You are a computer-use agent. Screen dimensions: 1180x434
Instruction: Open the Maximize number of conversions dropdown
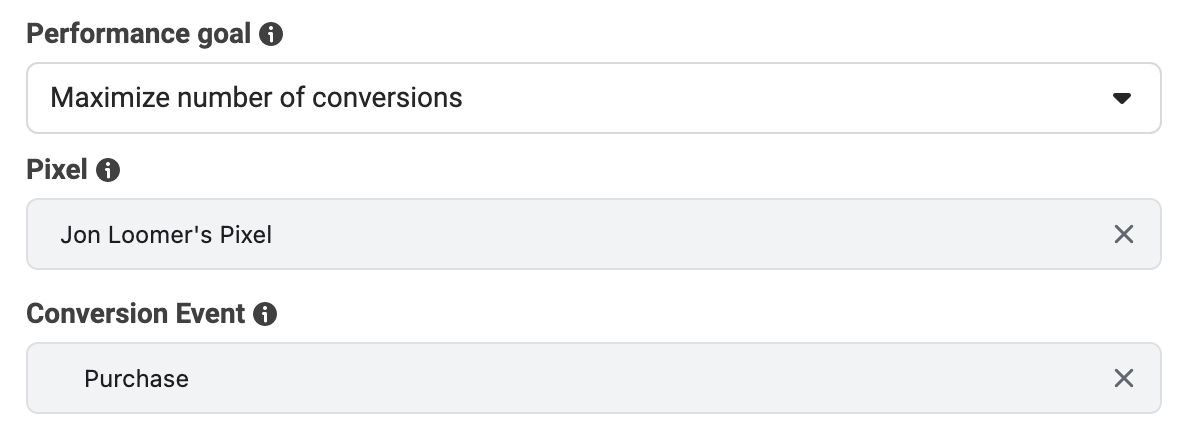click(x=594, y=98)
